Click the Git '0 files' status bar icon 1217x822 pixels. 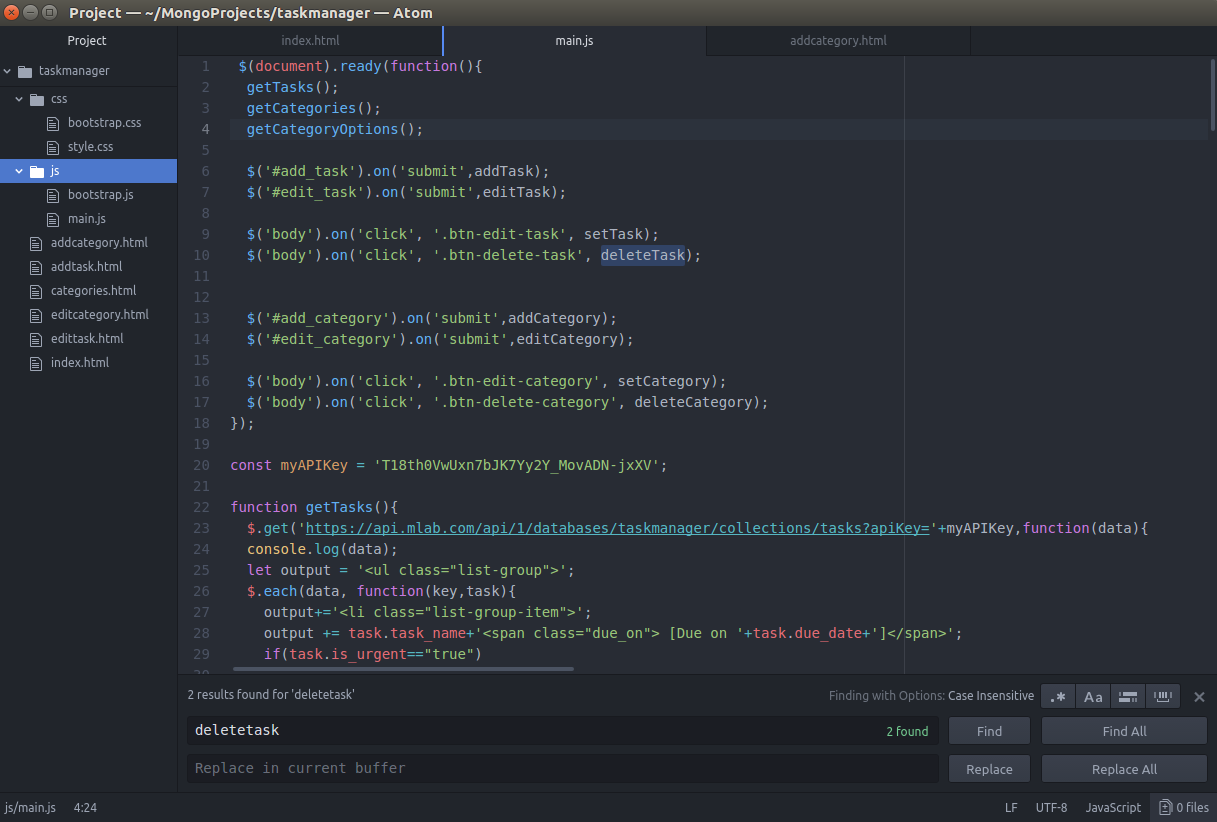click(1184, 807)
